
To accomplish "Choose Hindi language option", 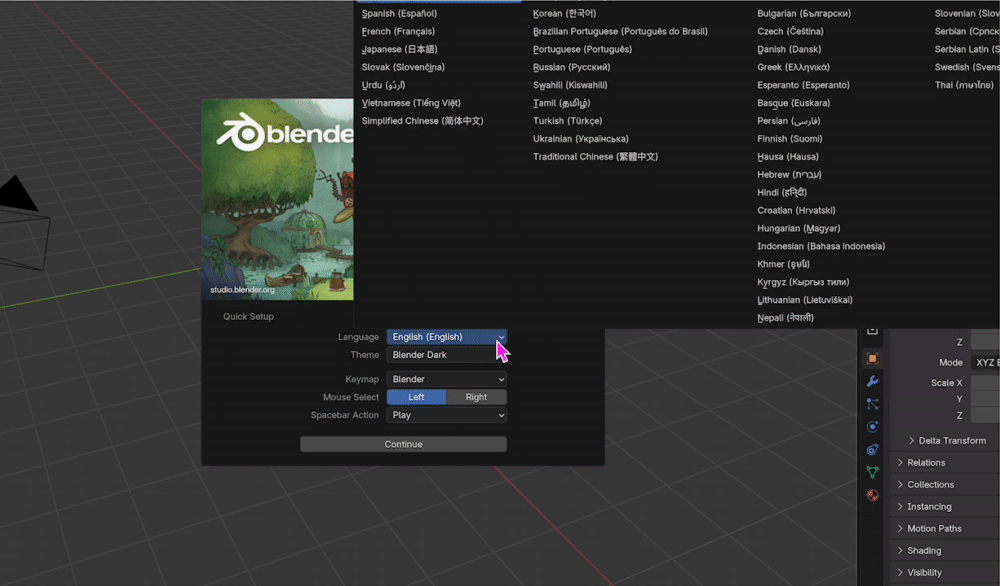I will 782,192.
